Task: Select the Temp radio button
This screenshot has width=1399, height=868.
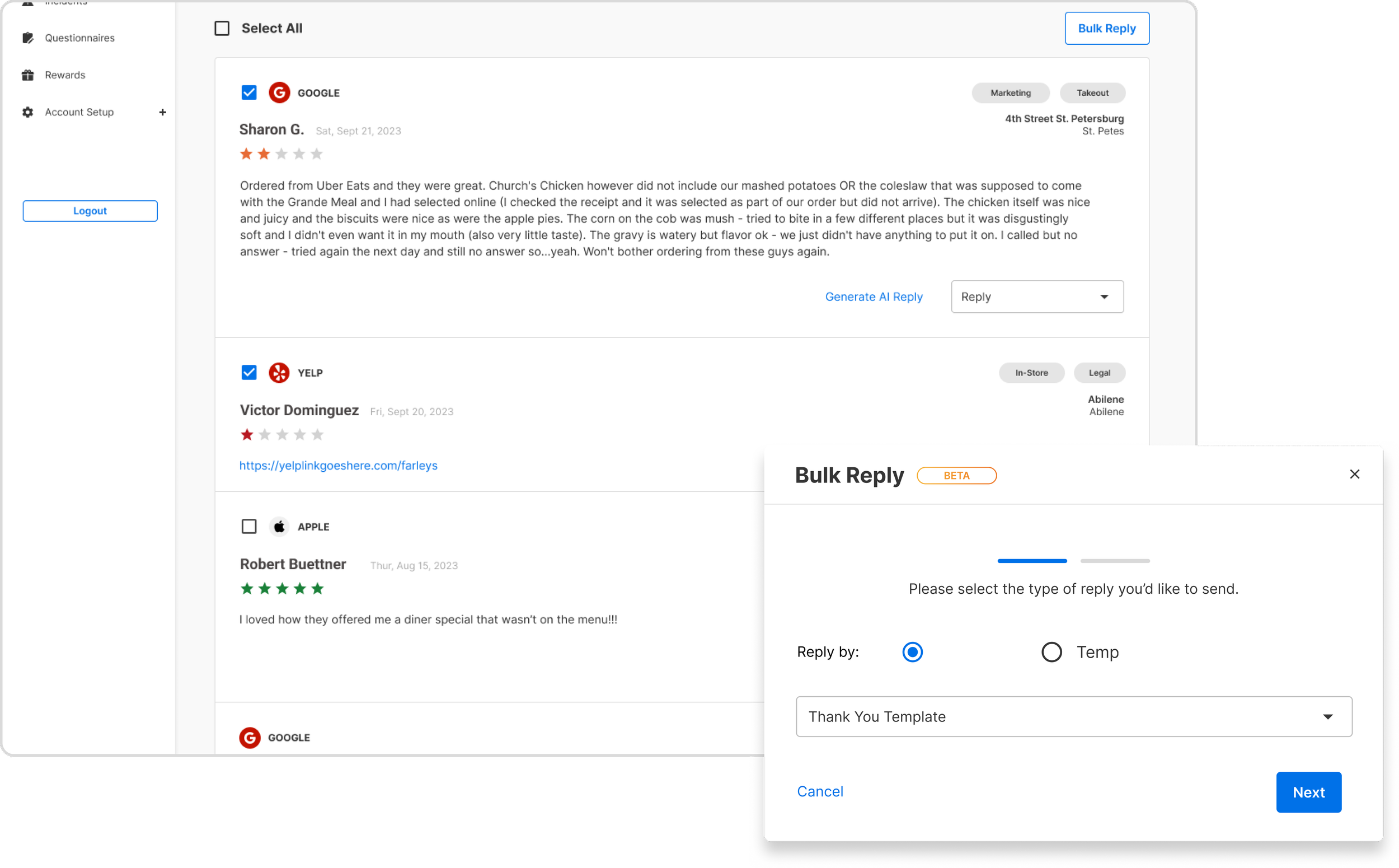Action: pyautogui.click(x=1051, y=652)
